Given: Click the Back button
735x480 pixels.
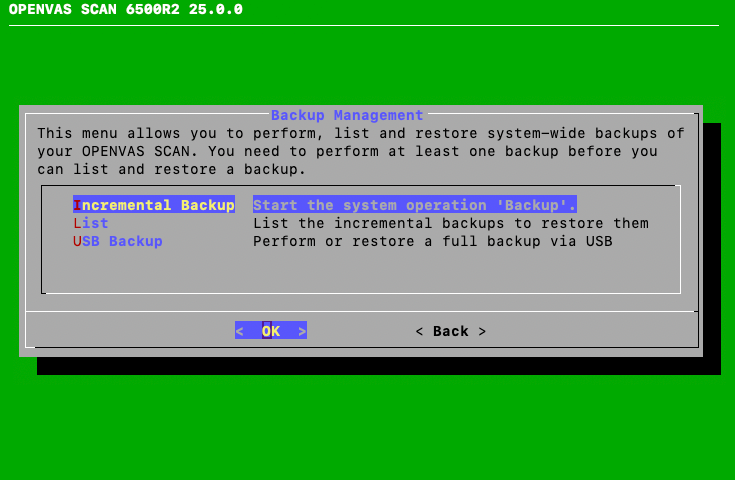Looking at the screenshot, I should pos(450,331).
